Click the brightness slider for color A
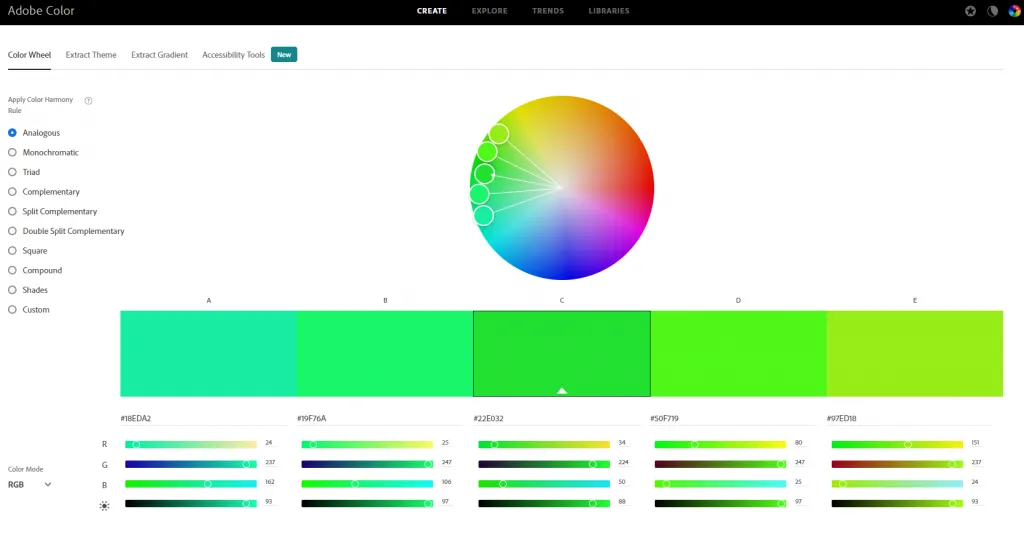This screenshot has height=533, width=1024. point(191,504)
